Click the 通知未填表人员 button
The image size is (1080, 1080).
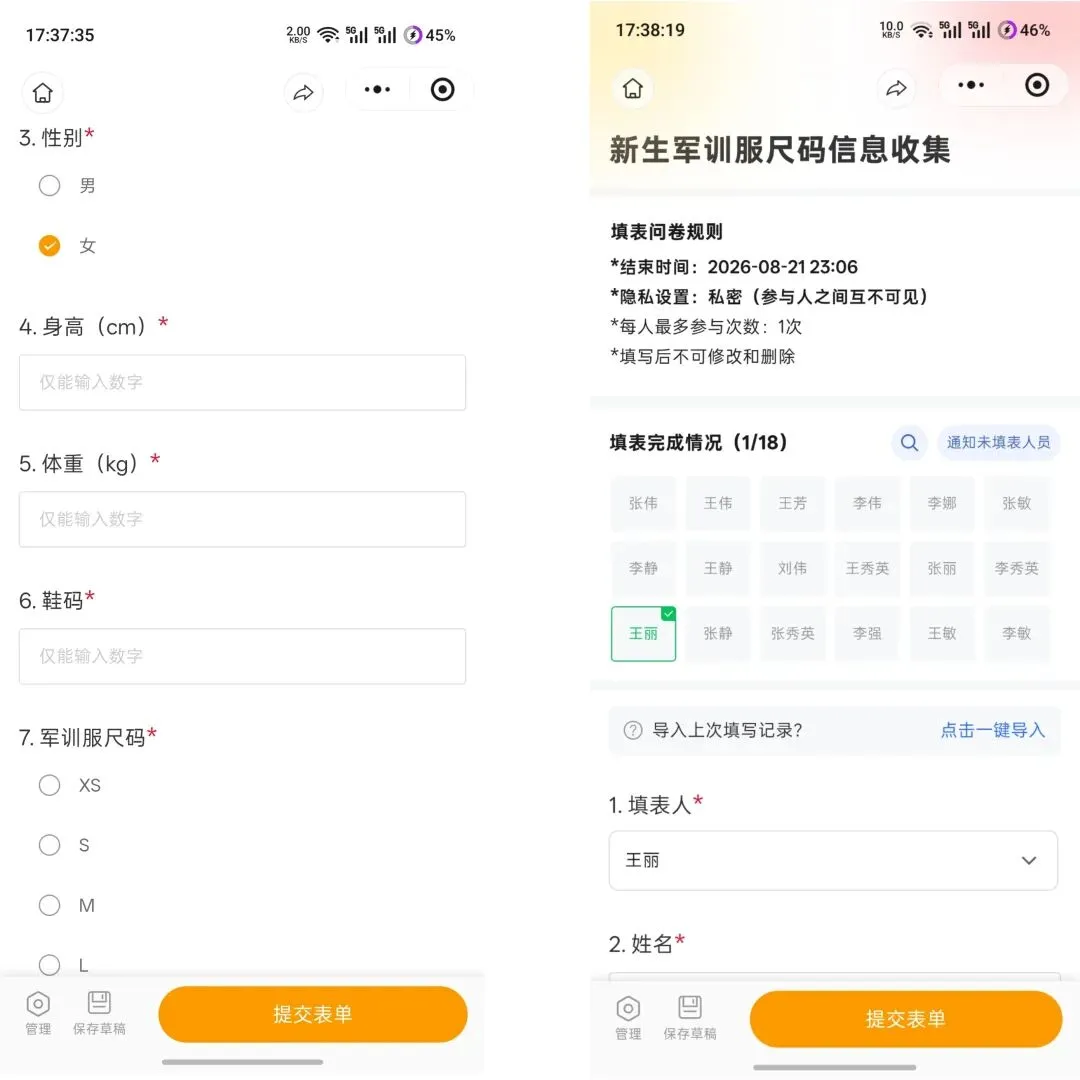point(998,442)
